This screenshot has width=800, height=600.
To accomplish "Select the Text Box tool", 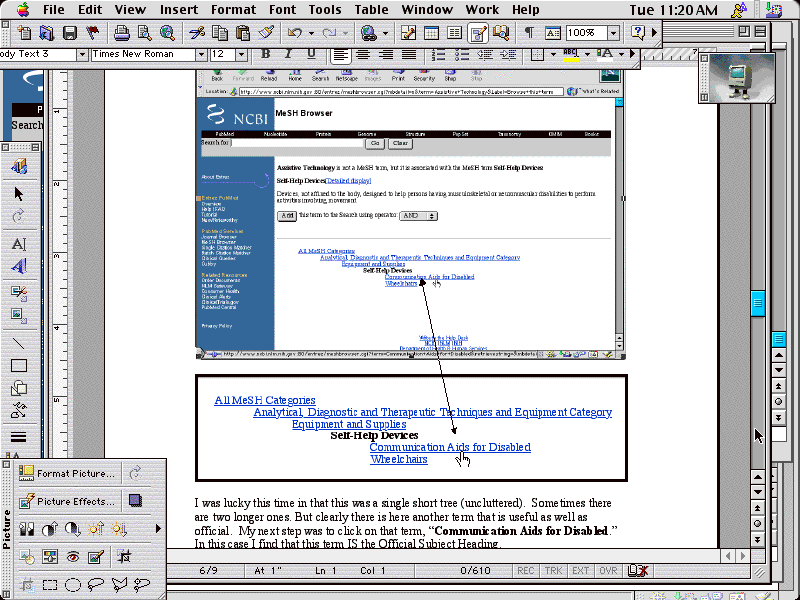I will [19, 244].
